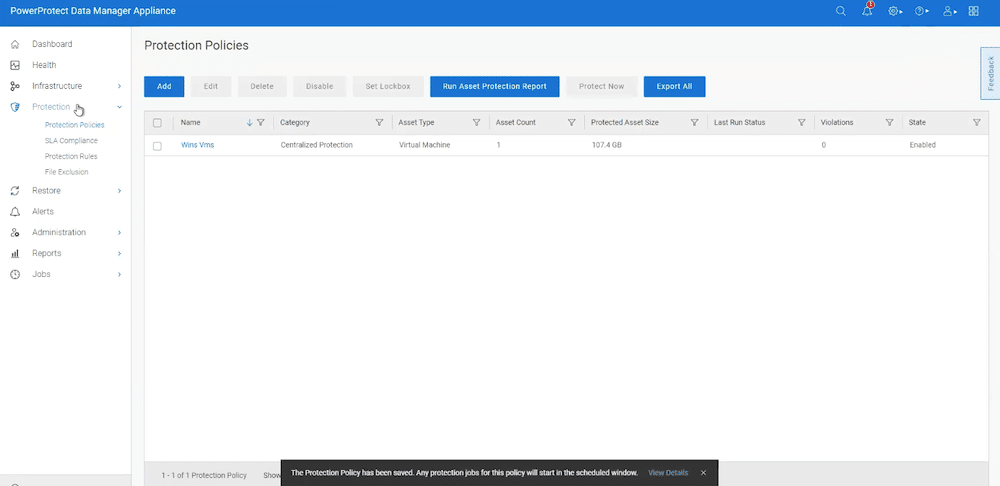Collapse the Protection menu chevron

[x=119, y=107]
